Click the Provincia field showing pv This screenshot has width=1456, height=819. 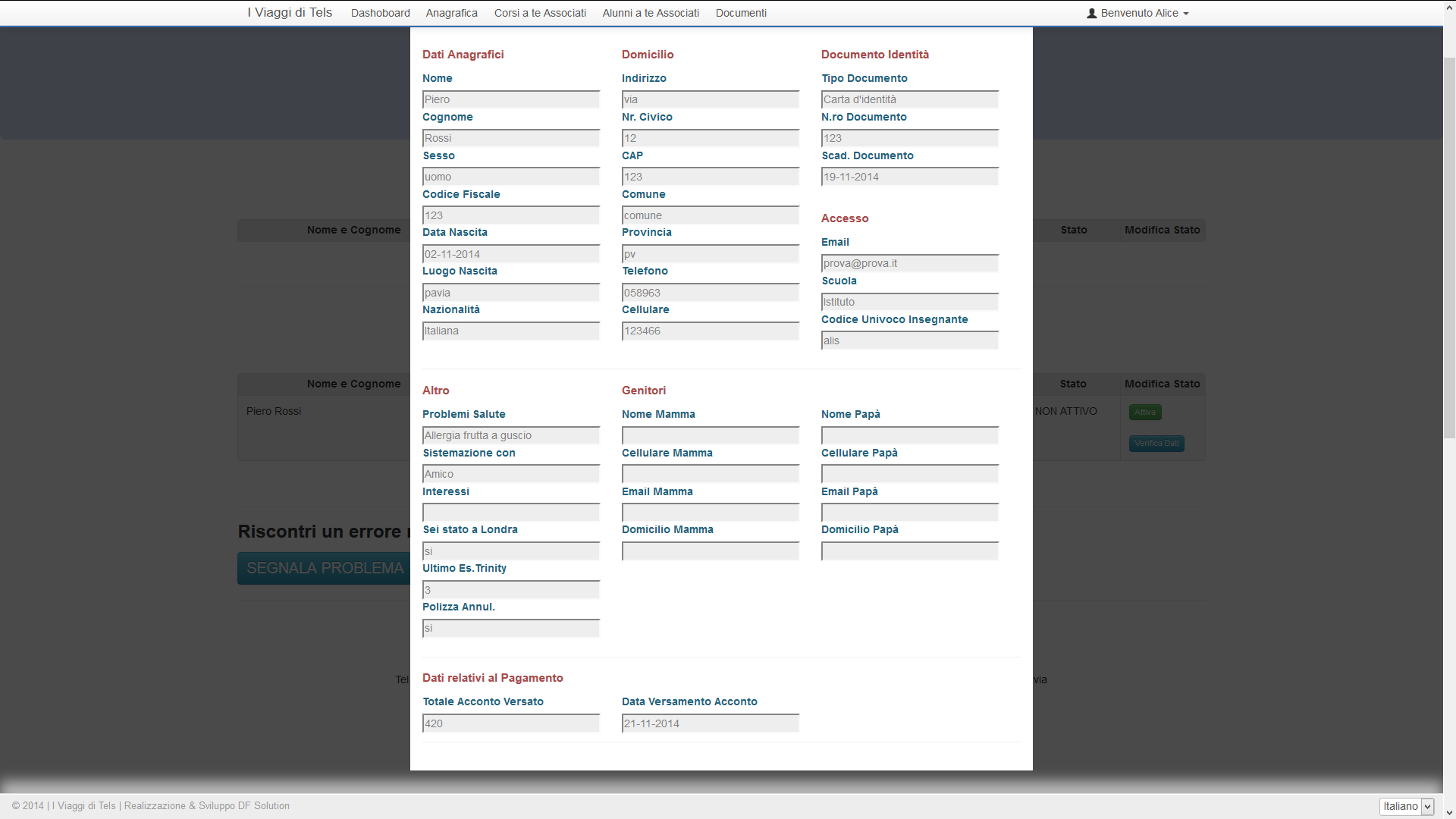pyautogui.click(x=710, y=254)
